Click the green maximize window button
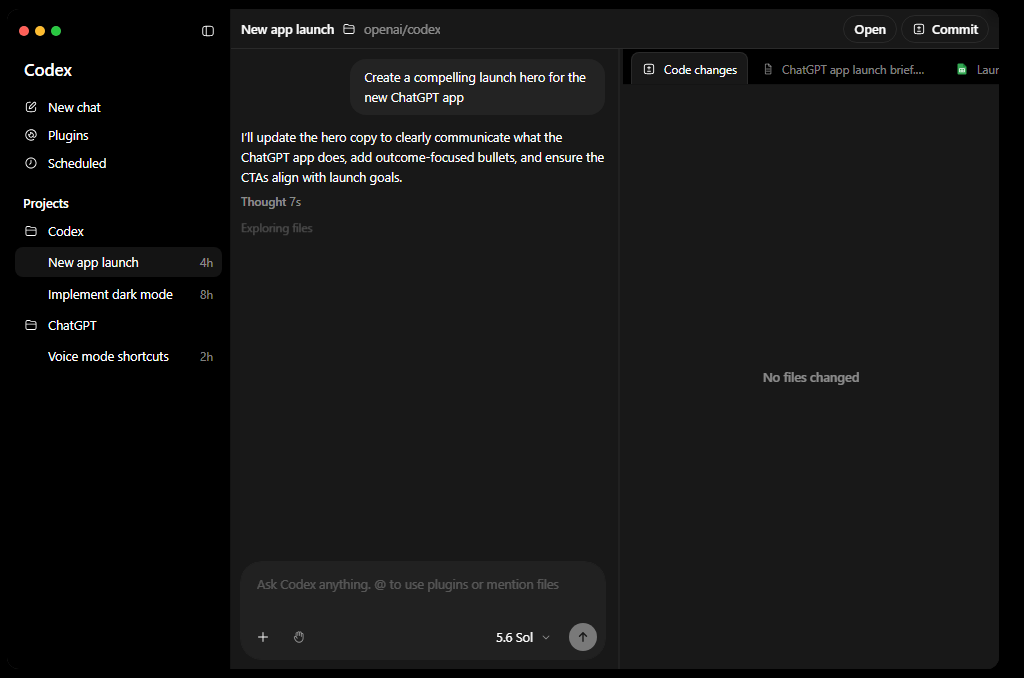Image resolution: width=1024 pixels, height=678 pixels. (x=56, y=31)
